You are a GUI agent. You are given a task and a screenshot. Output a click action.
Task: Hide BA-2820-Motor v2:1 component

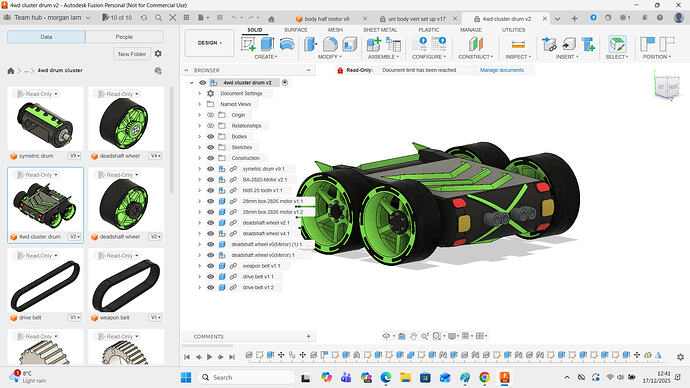(x=210, y=179)
